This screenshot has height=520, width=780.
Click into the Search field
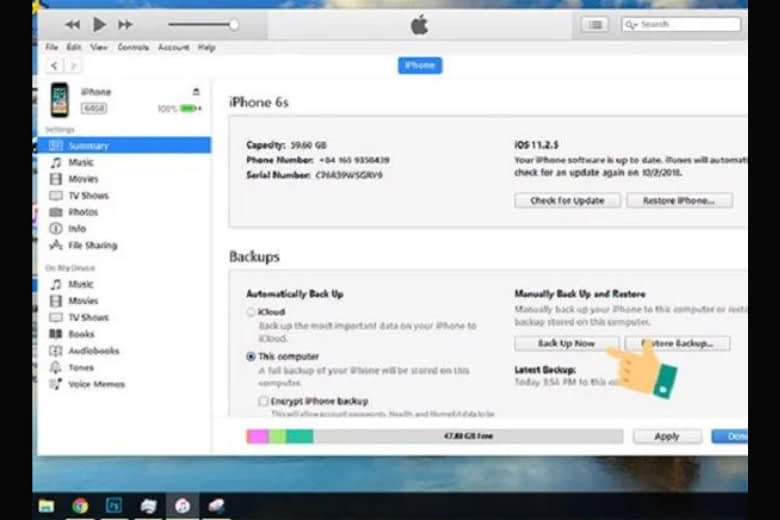[x=681, y=24]
